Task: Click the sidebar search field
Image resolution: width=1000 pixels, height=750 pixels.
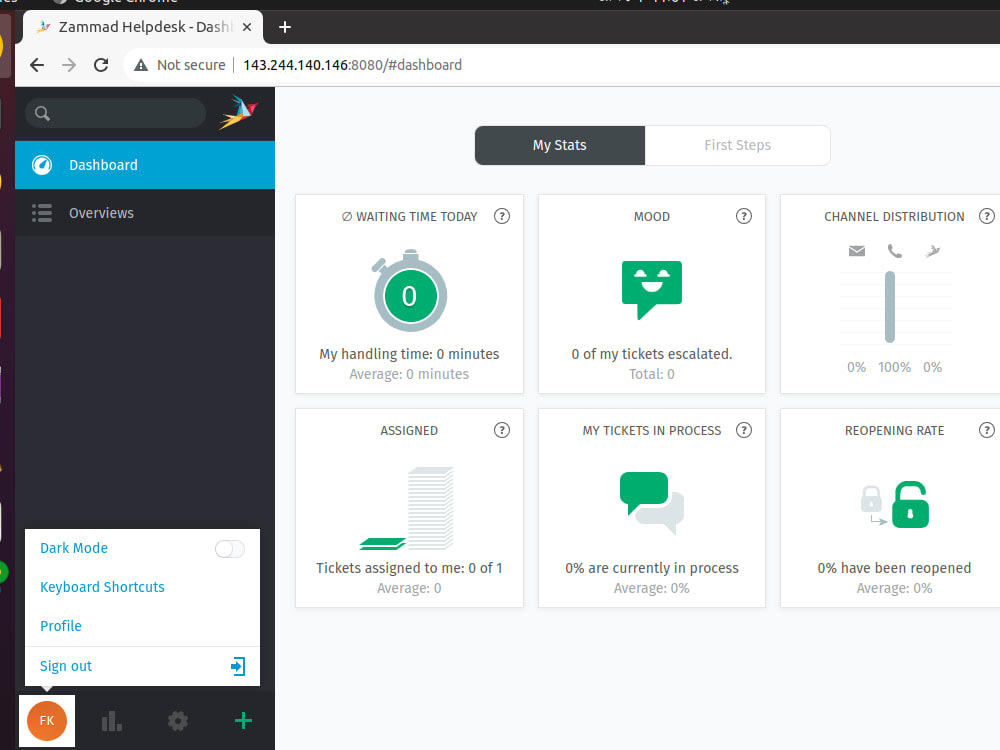Action: (x=114, y=114)
